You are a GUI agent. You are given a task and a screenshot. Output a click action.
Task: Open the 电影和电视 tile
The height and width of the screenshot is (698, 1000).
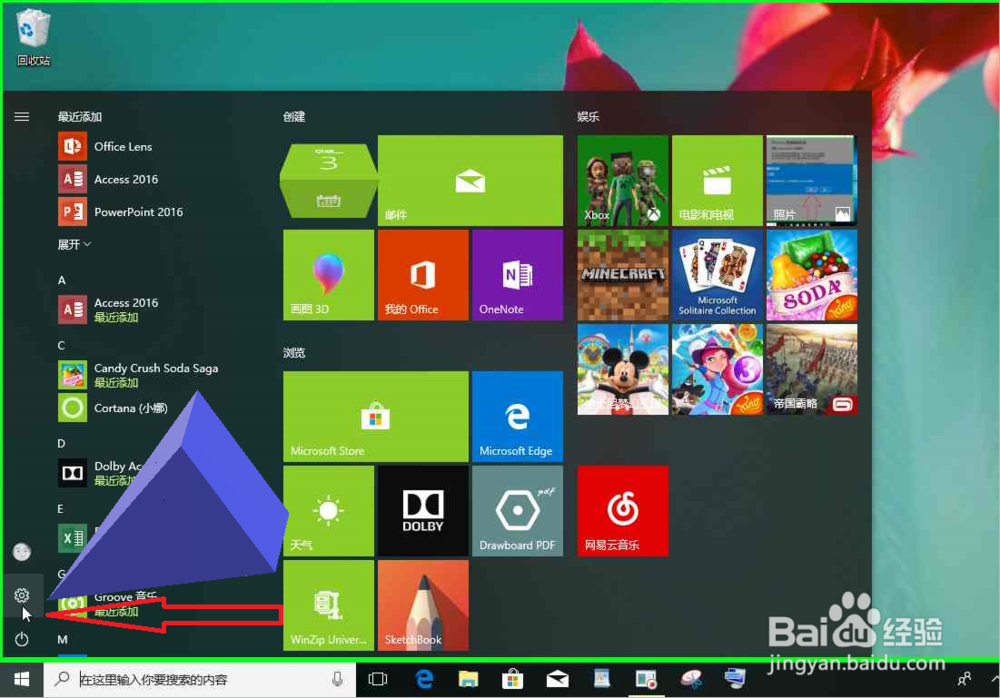[717, 181]
